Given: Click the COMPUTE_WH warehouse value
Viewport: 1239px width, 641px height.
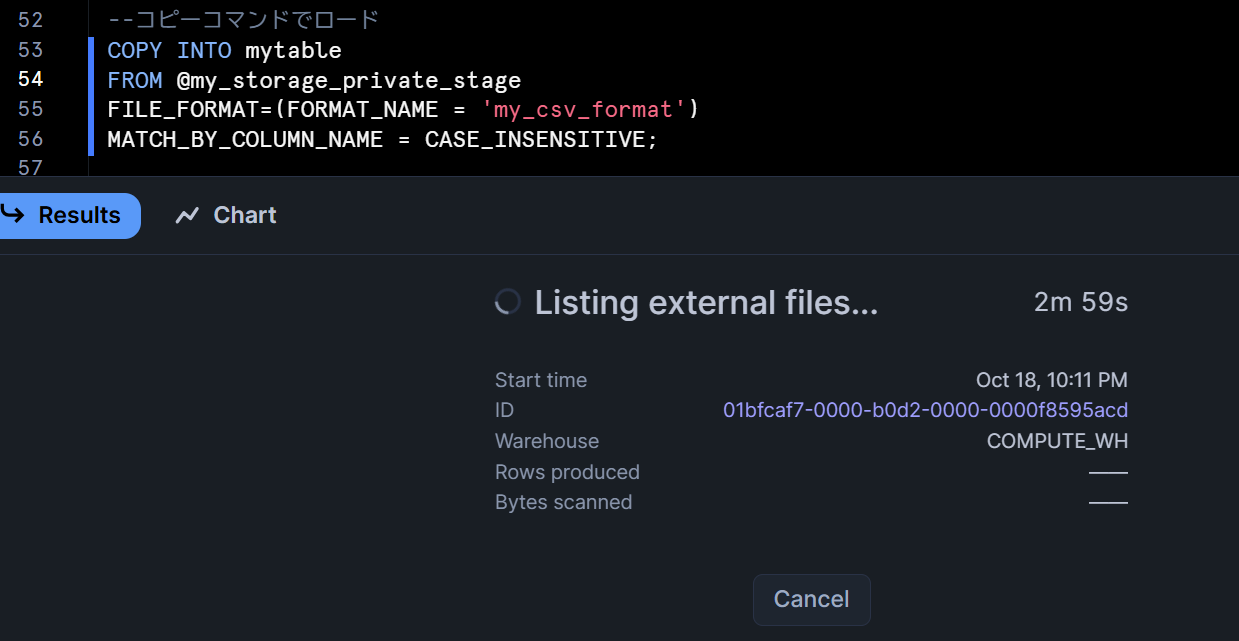Looking at the screenshot, I should (x=1057, y=441).
